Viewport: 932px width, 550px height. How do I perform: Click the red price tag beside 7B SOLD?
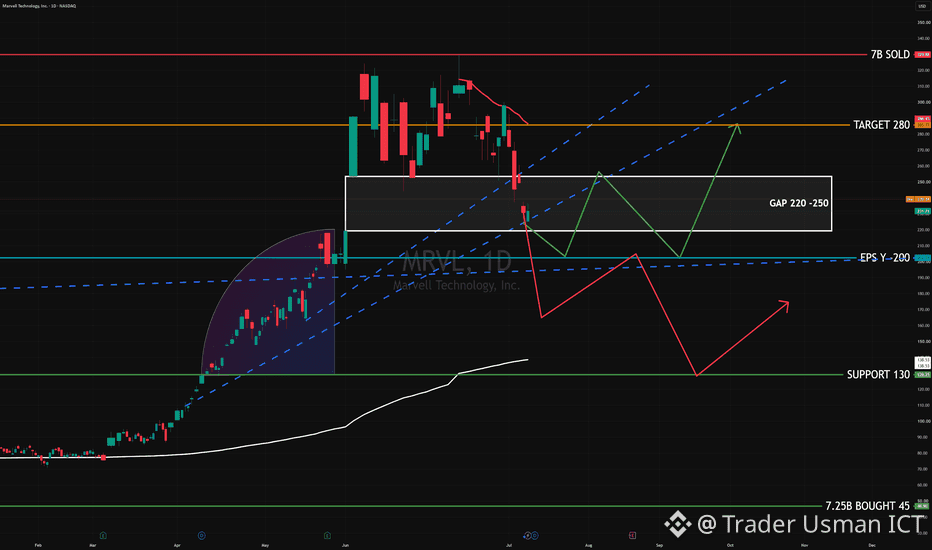point(922,55)
